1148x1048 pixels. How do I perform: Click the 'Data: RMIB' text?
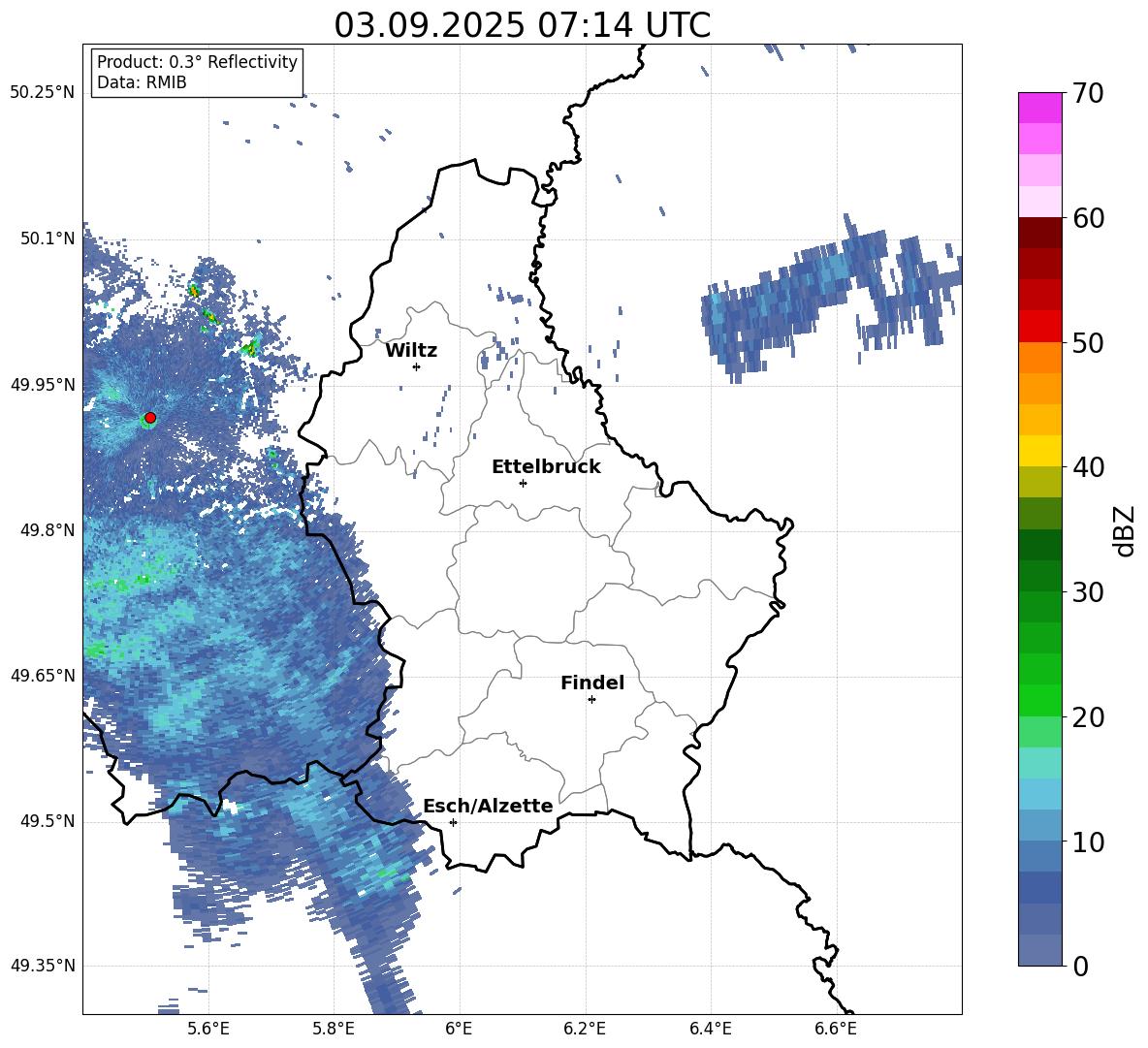tap(142, 82)
